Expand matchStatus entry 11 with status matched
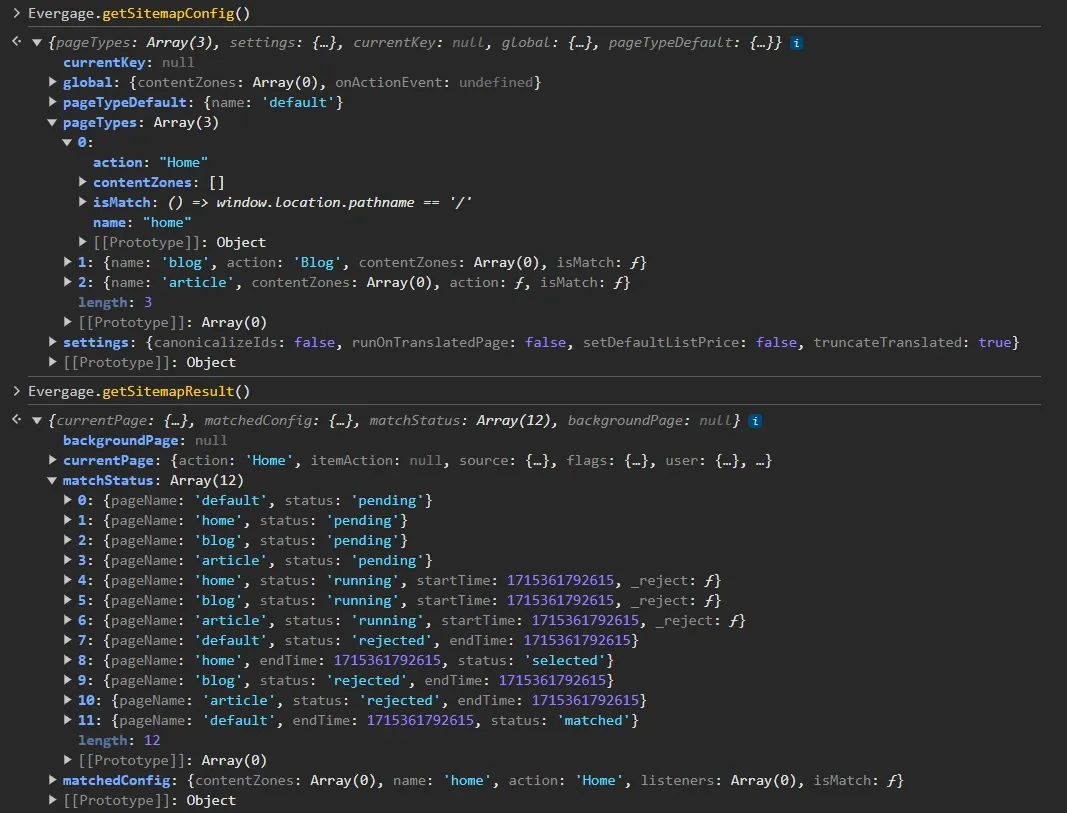 click(68, 720)
